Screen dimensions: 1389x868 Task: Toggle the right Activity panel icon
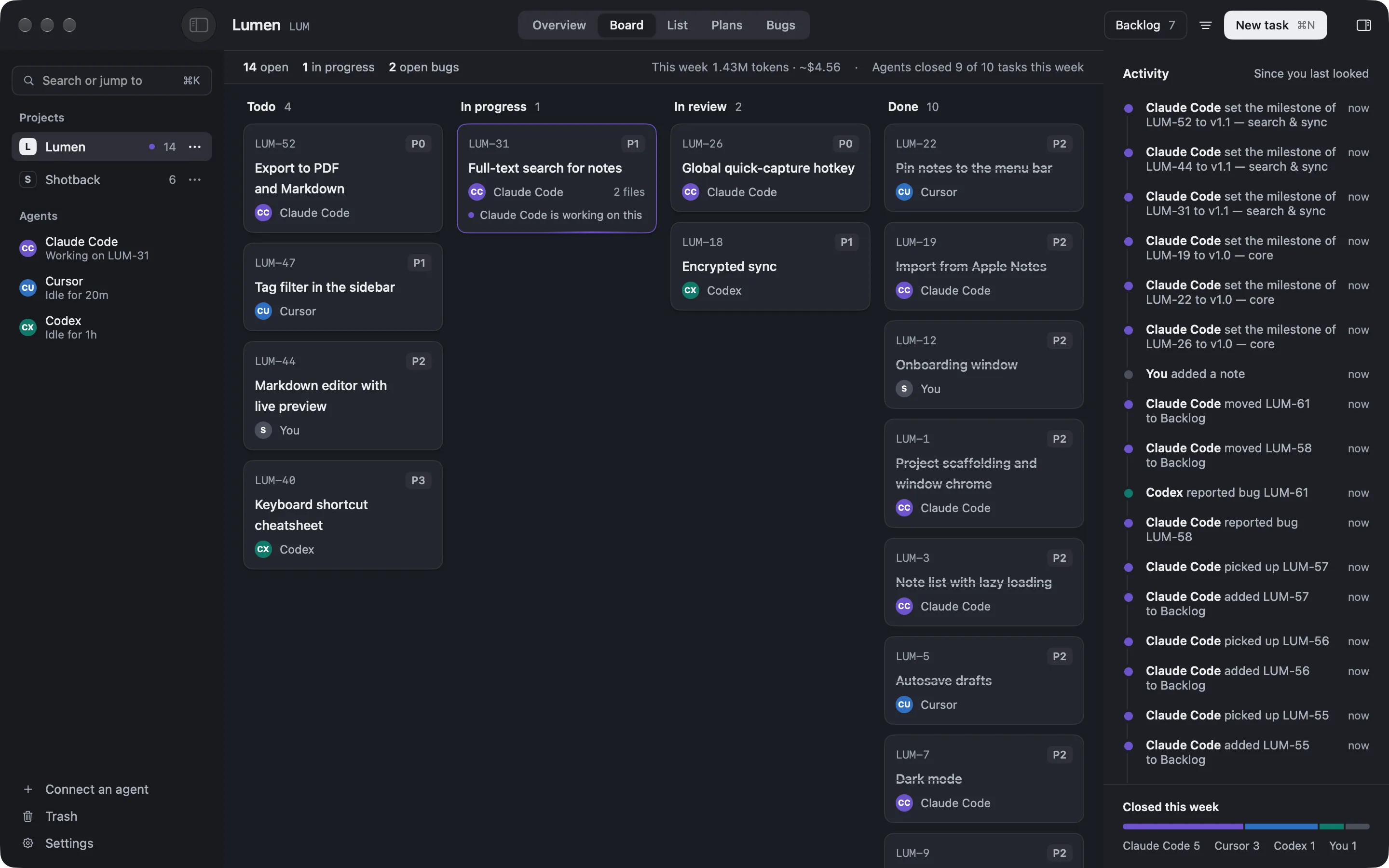coord(1364,25)
